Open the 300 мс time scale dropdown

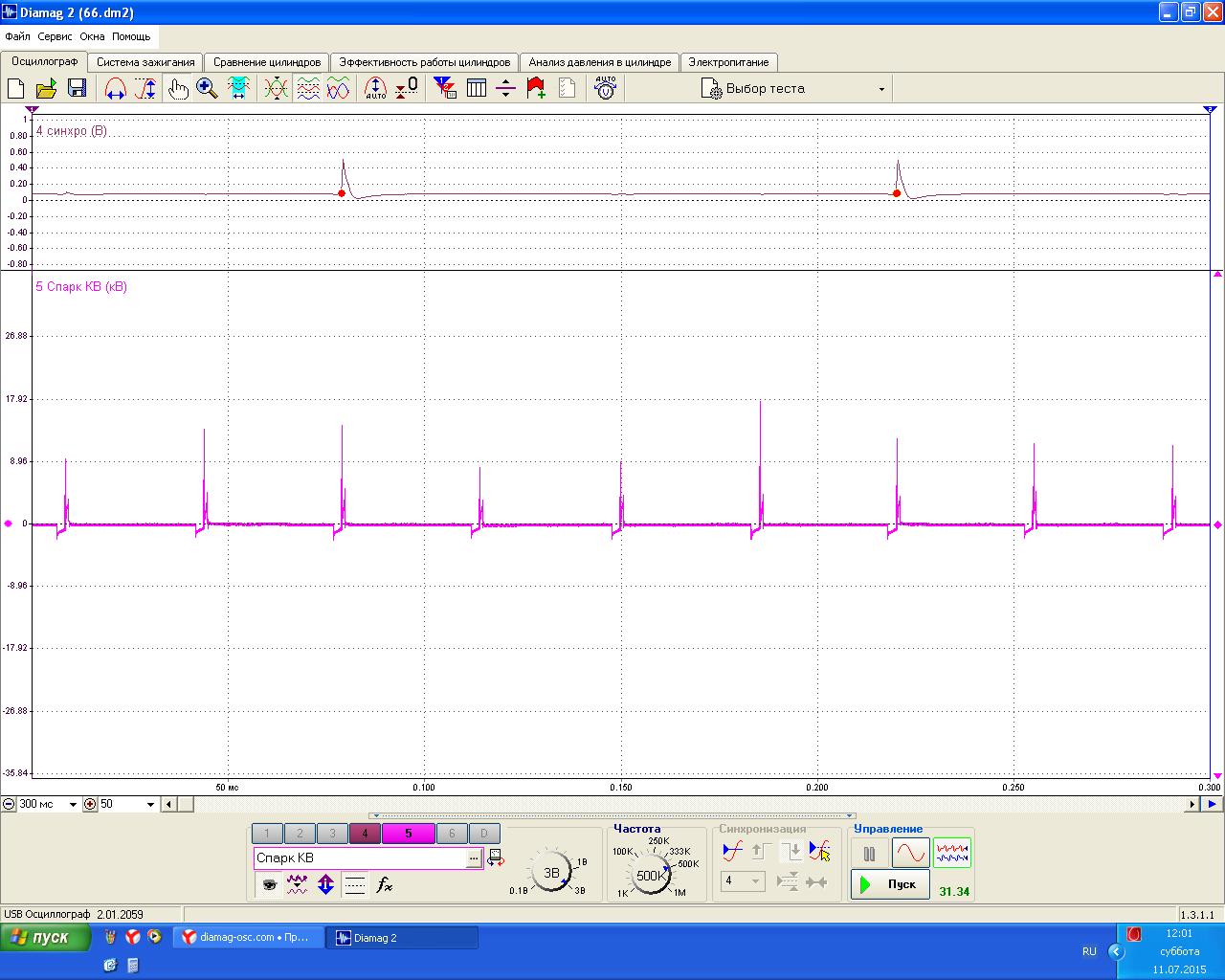tap(72, 804)
